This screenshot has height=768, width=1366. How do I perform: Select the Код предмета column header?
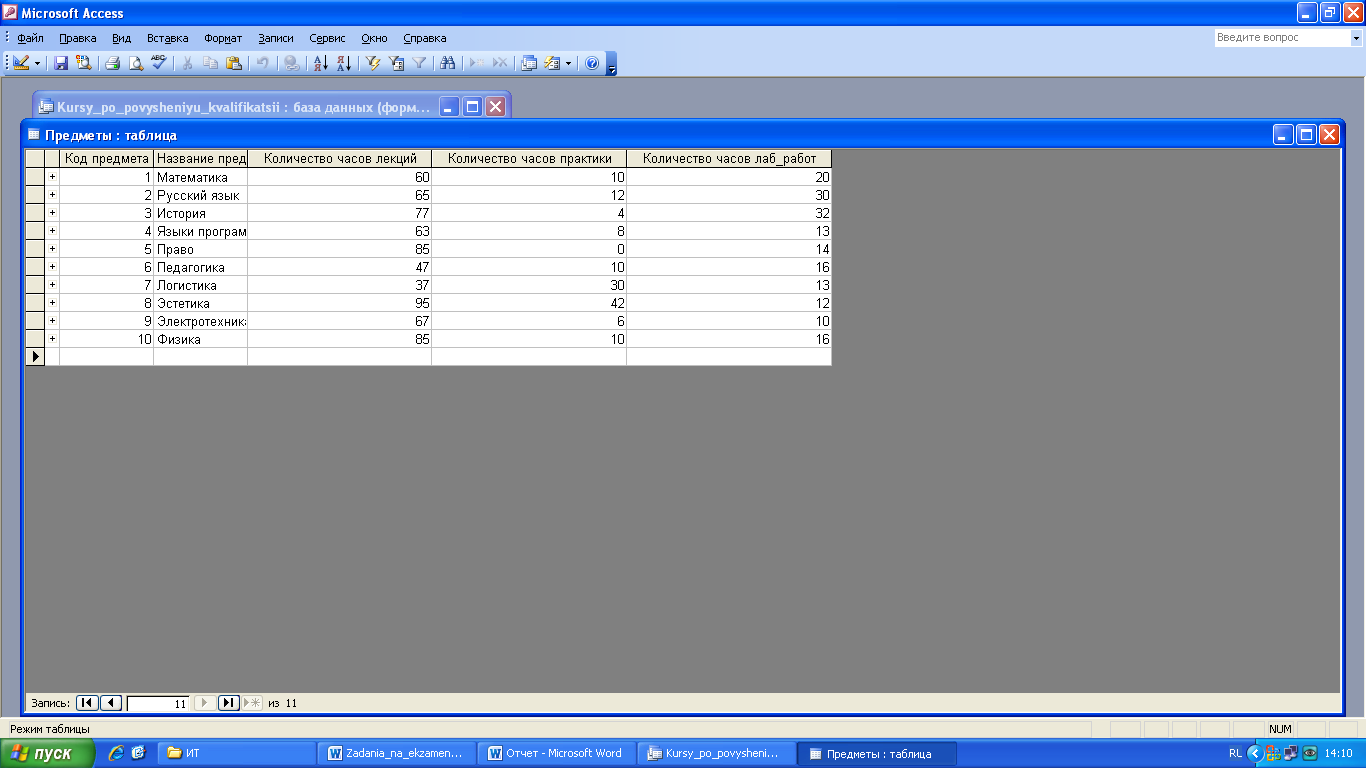point(106,159)
